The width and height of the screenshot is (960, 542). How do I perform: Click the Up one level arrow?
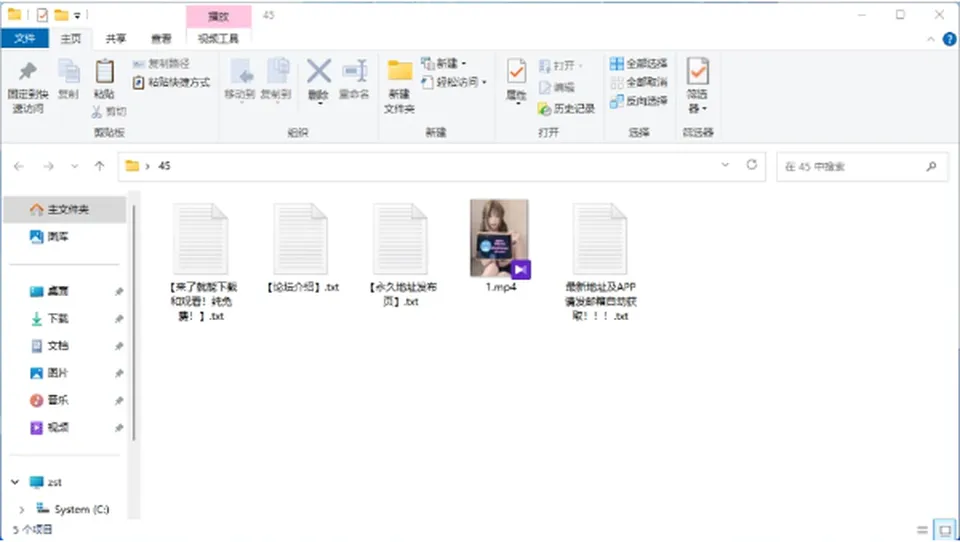[x=99, y=166]
